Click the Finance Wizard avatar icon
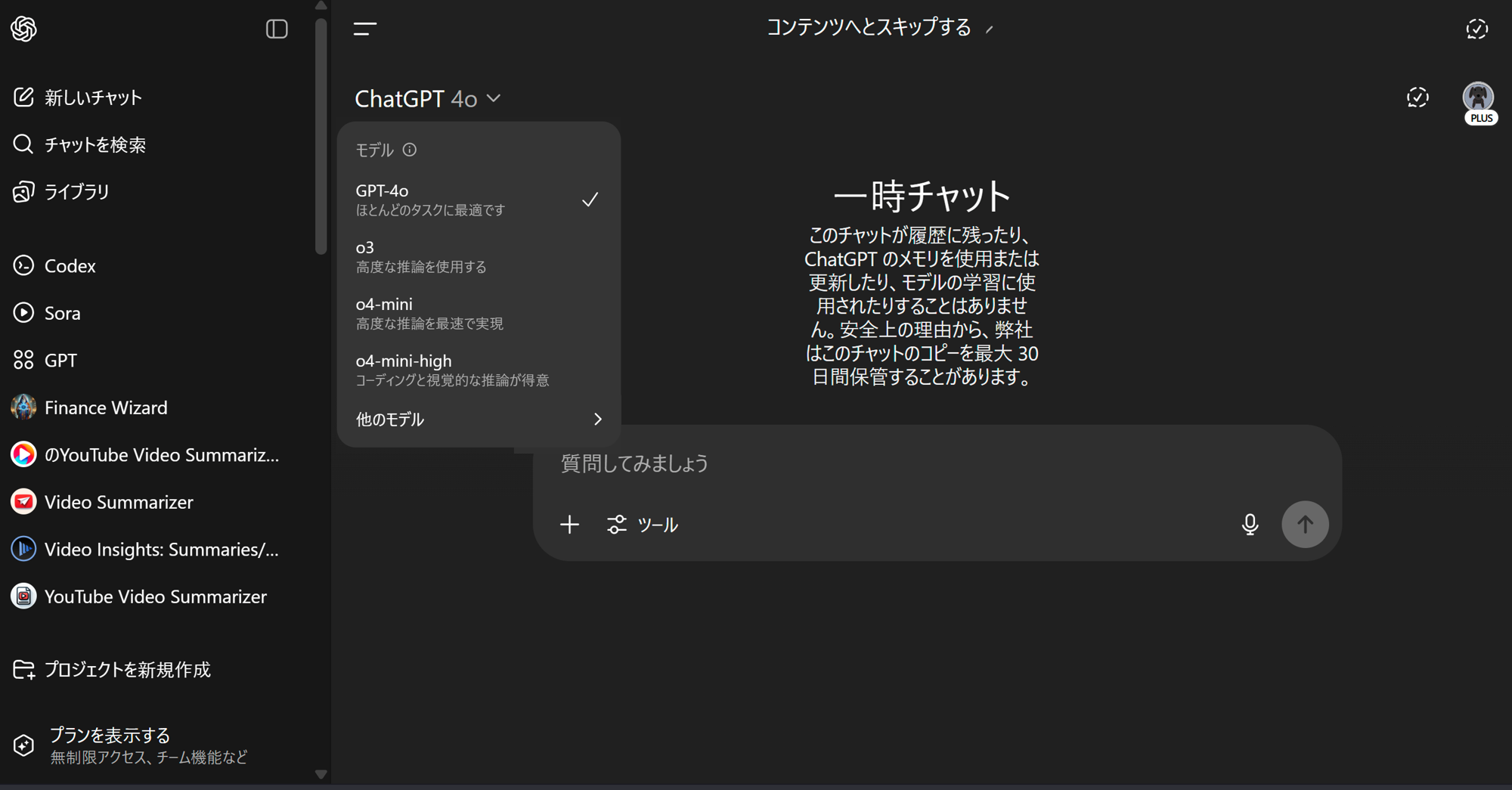1512x790 pixels. pos(23,407)
